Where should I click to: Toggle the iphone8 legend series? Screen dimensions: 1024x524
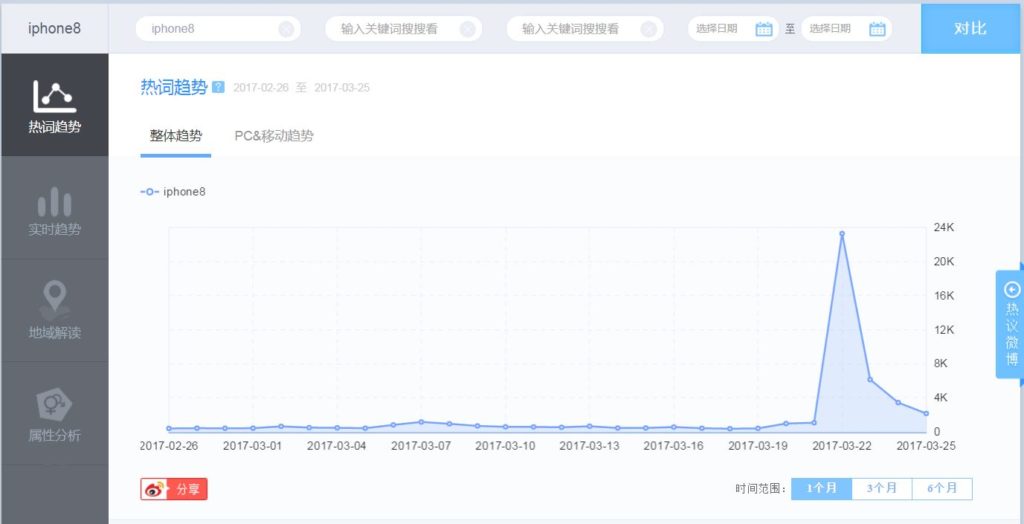click(173, 192)
